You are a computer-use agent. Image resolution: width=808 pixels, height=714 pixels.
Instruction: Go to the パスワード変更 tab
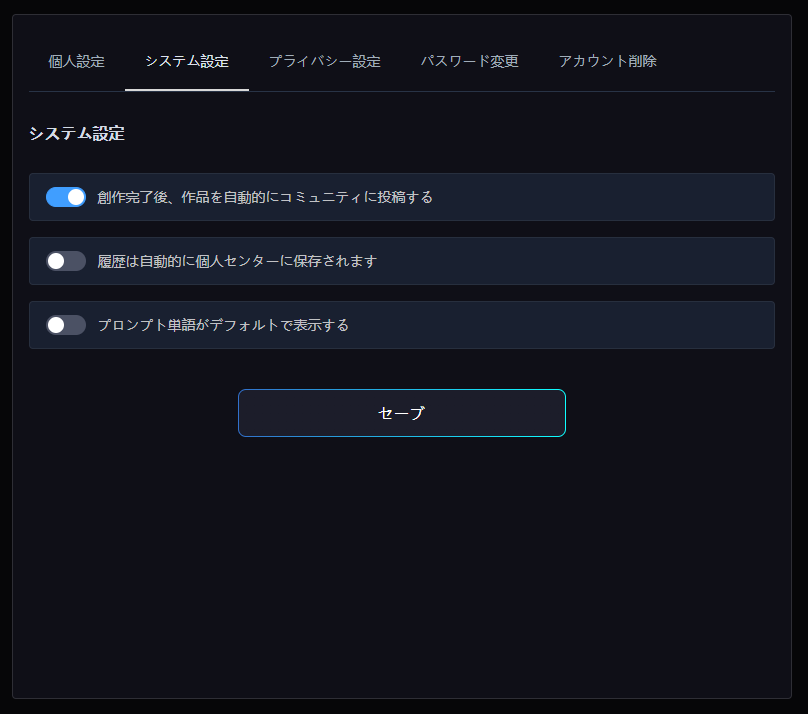[x=469, y=61]
